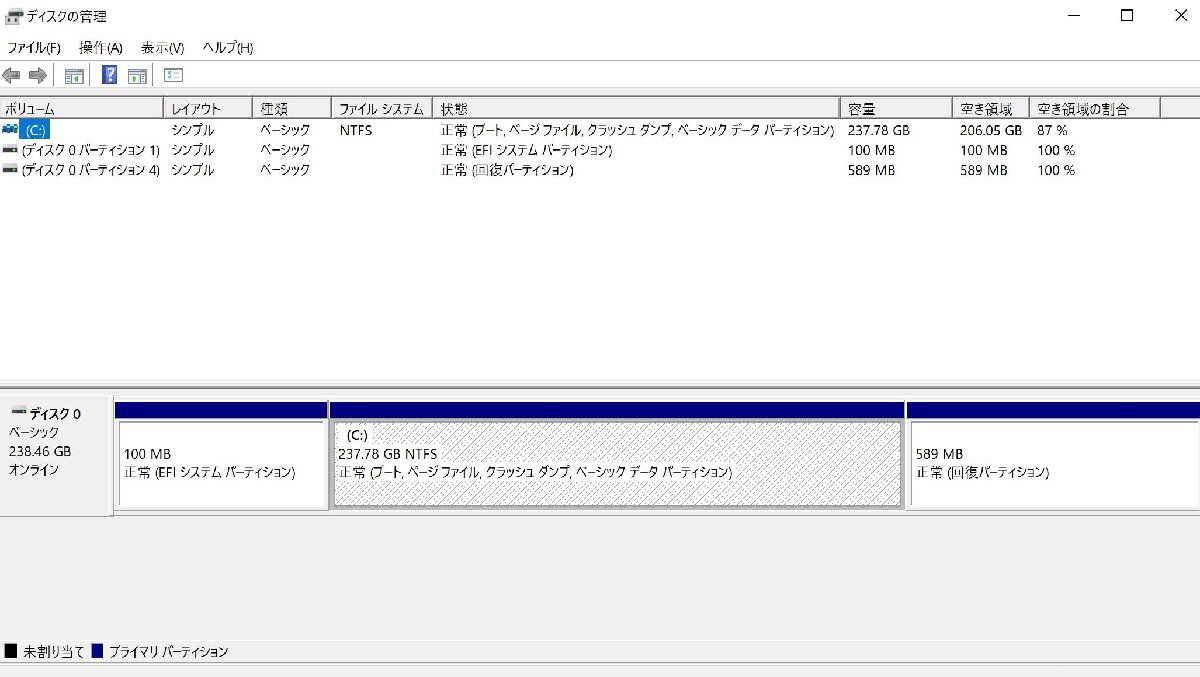The image size is (1200, 677).
Task: Click the 未割り当て legend label
Action: pyautogui.click(x=53, y=652)
